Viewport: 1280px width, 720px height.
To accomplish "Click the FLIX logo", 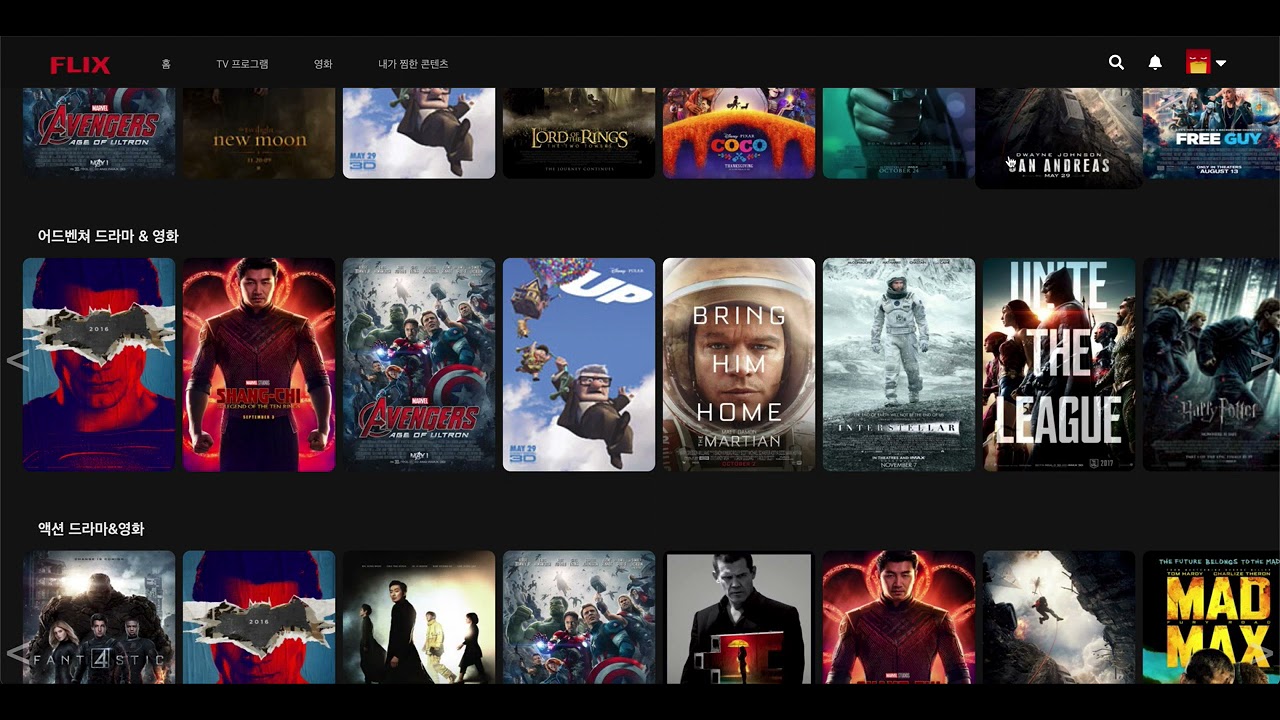I will pos(80,65).
